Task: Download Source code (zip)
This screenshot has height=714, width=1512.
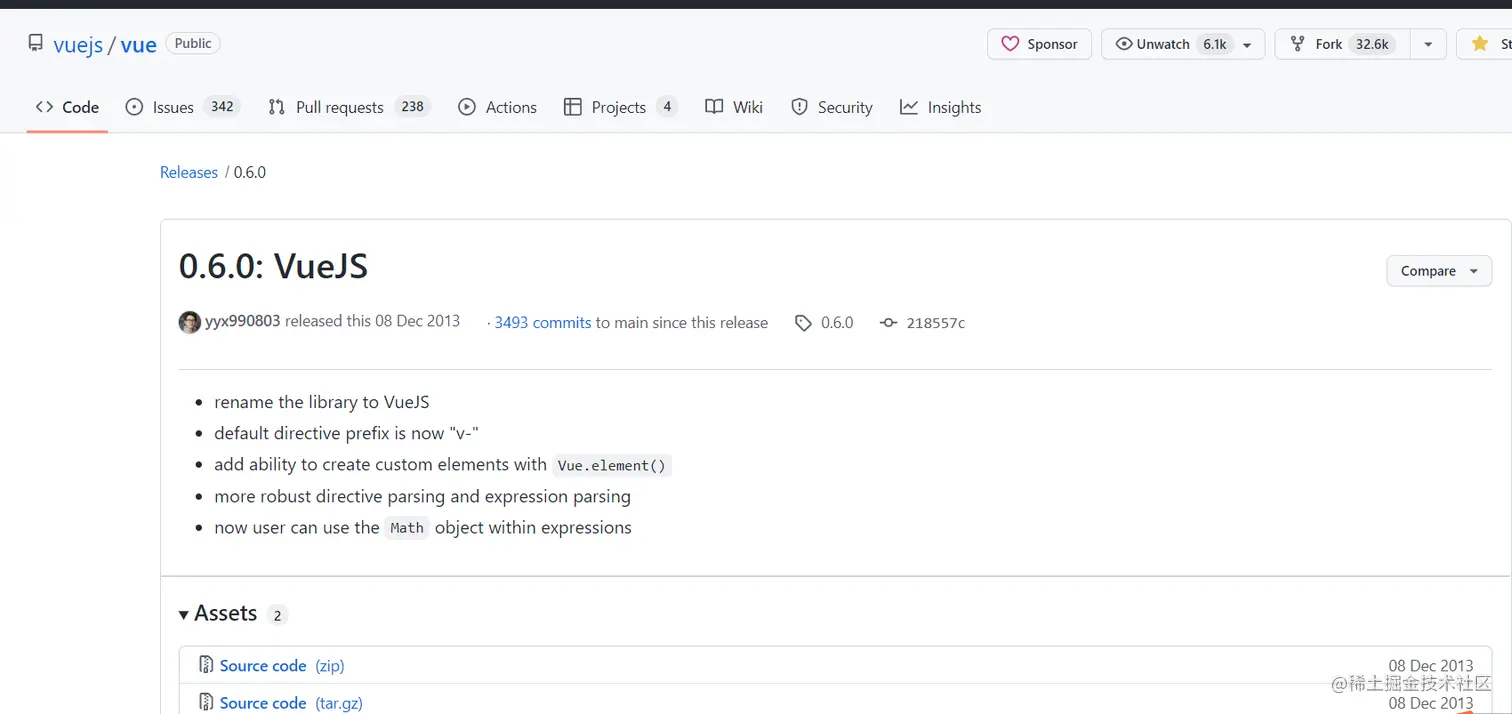Action: point(282,665)
